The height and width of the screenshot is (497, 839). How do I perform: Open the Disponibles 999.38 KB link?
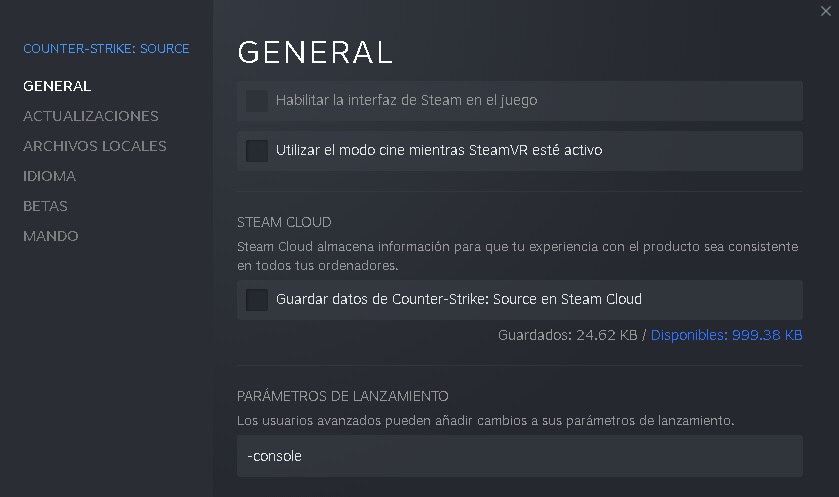coord(726,335)
